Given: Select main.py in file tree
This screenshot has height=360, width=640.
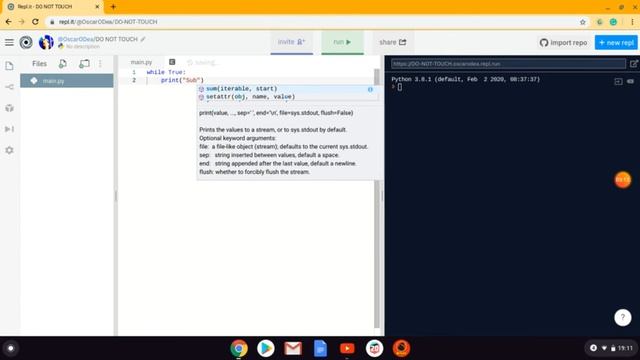Looking at the screenshot, I should click(x=67, y=81).
